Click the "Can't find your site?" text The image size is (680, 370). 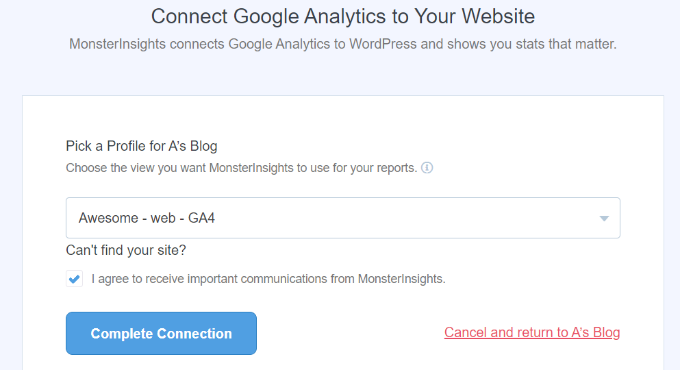(x=126, y=250)
